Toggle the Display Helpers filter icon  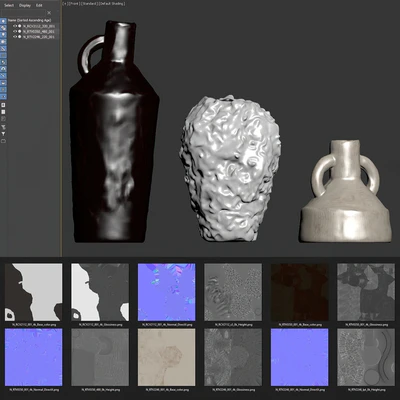pos(3,48)
